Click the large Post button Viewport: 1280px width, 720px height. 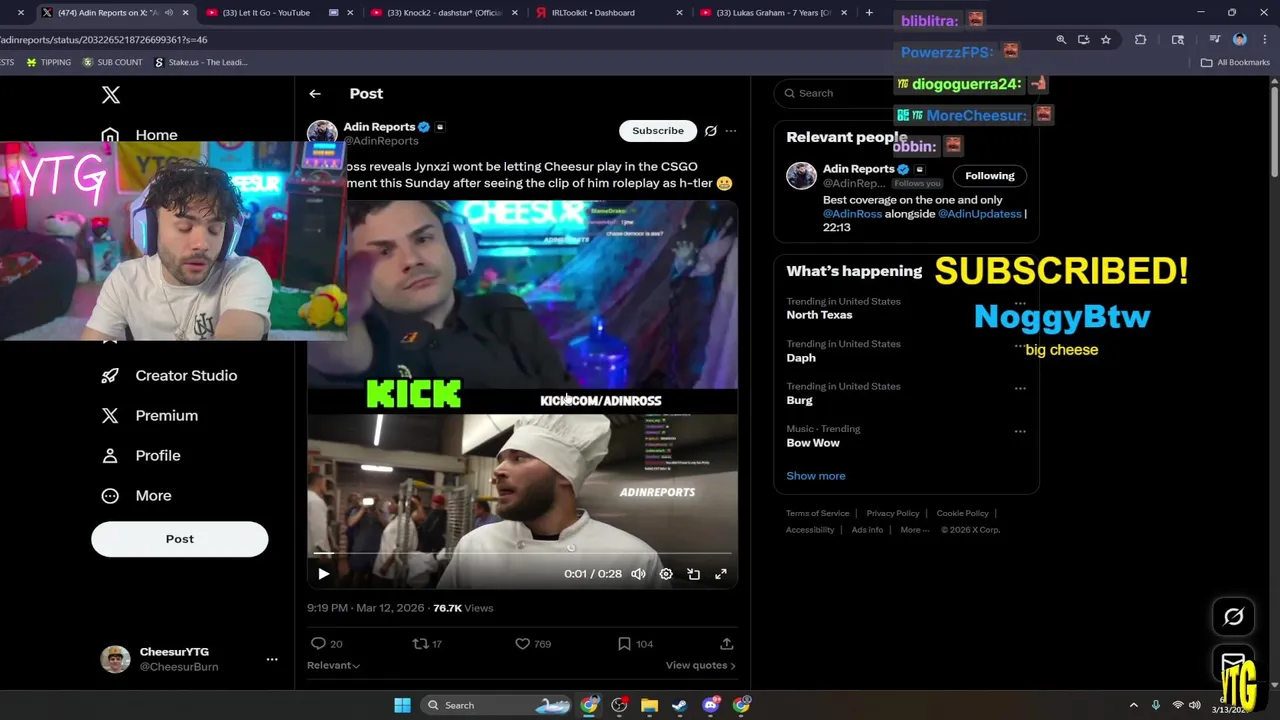coord(180,539)
